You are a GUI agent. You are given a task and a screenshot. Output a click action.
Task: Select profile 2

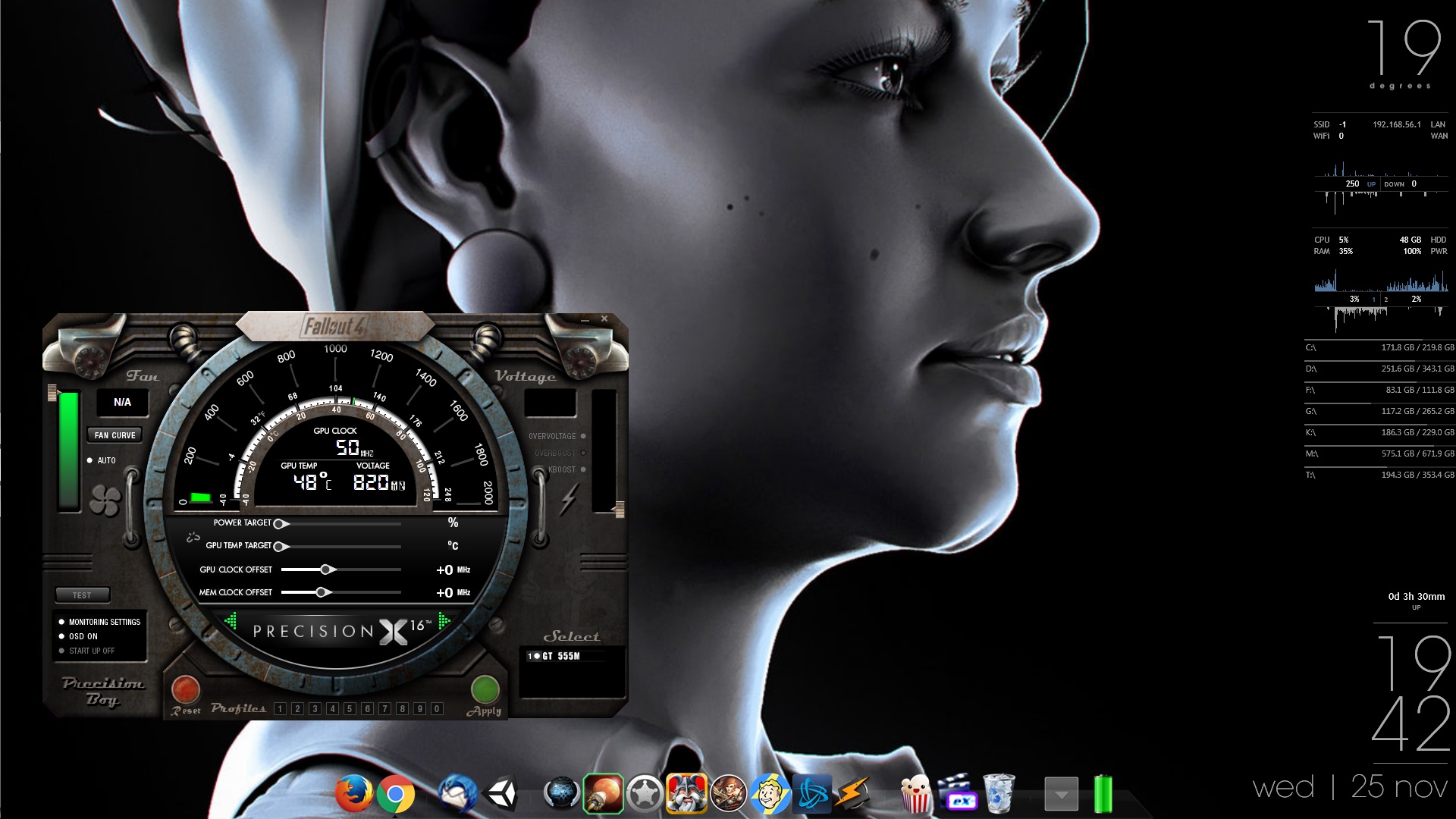(x=297, y=709)
